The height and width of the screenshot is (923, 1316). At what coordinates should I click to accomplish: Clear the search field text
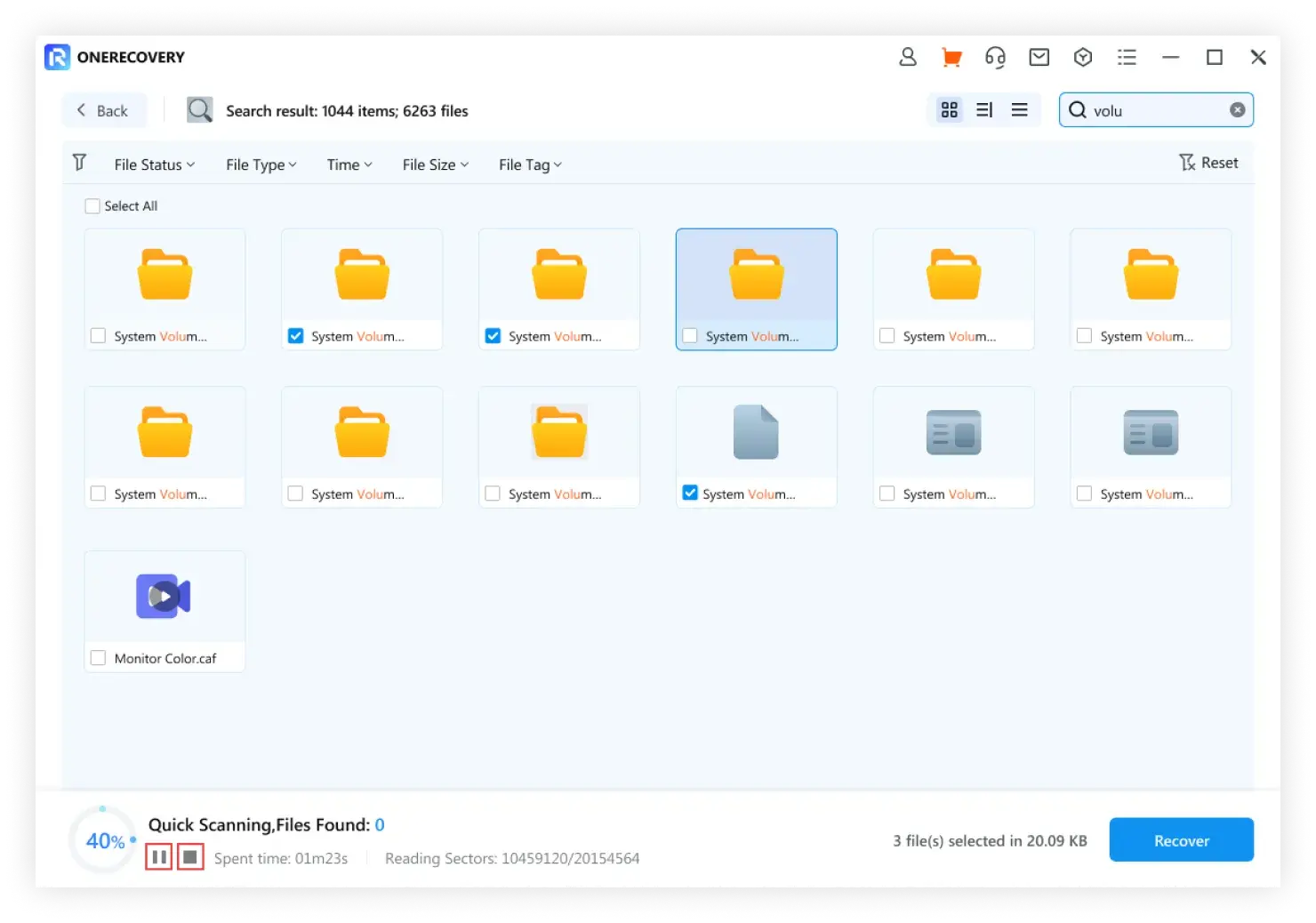coord(1237,110)
